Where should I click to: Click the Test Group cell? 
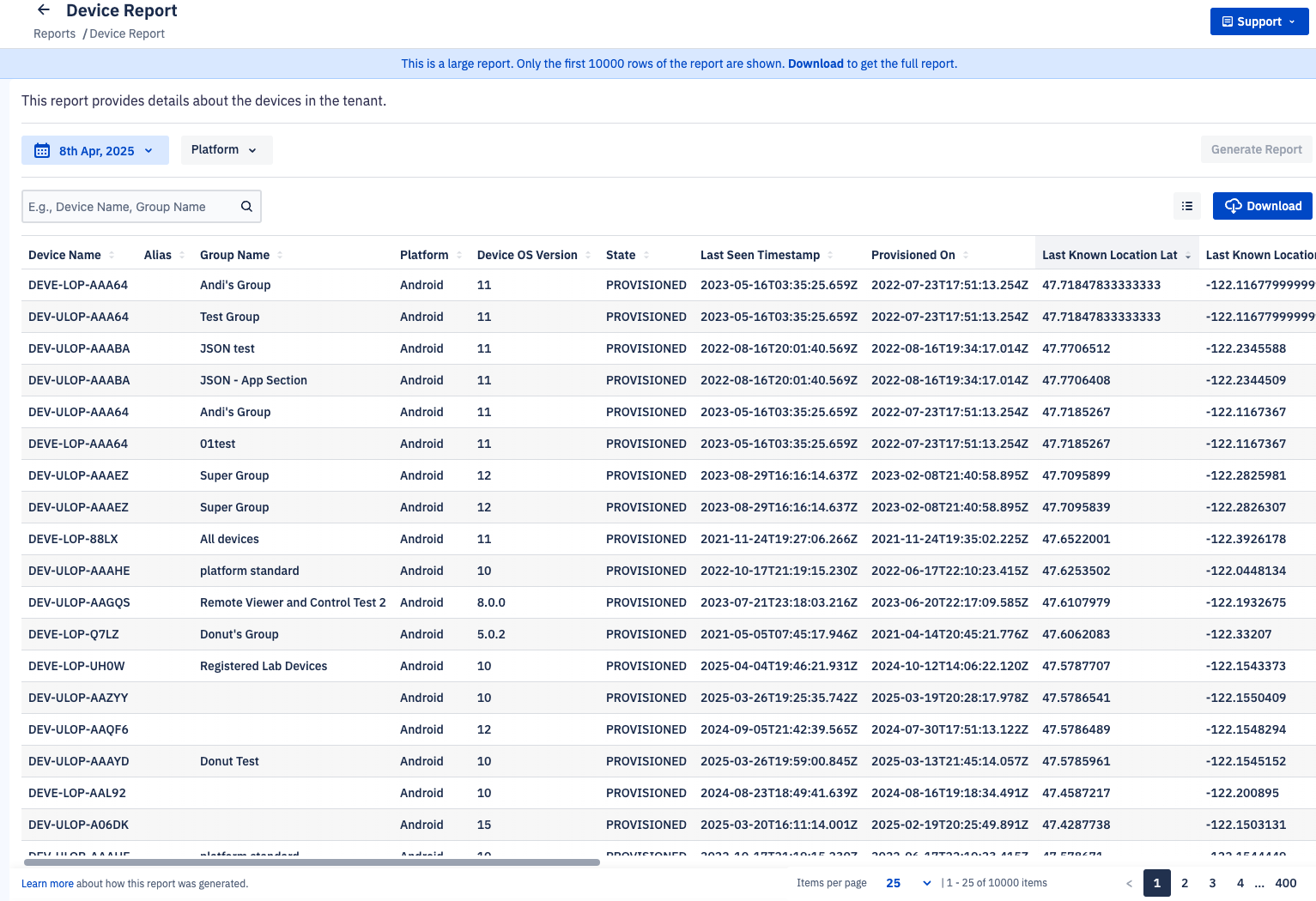pyautogui.click(x=229, y=317)
